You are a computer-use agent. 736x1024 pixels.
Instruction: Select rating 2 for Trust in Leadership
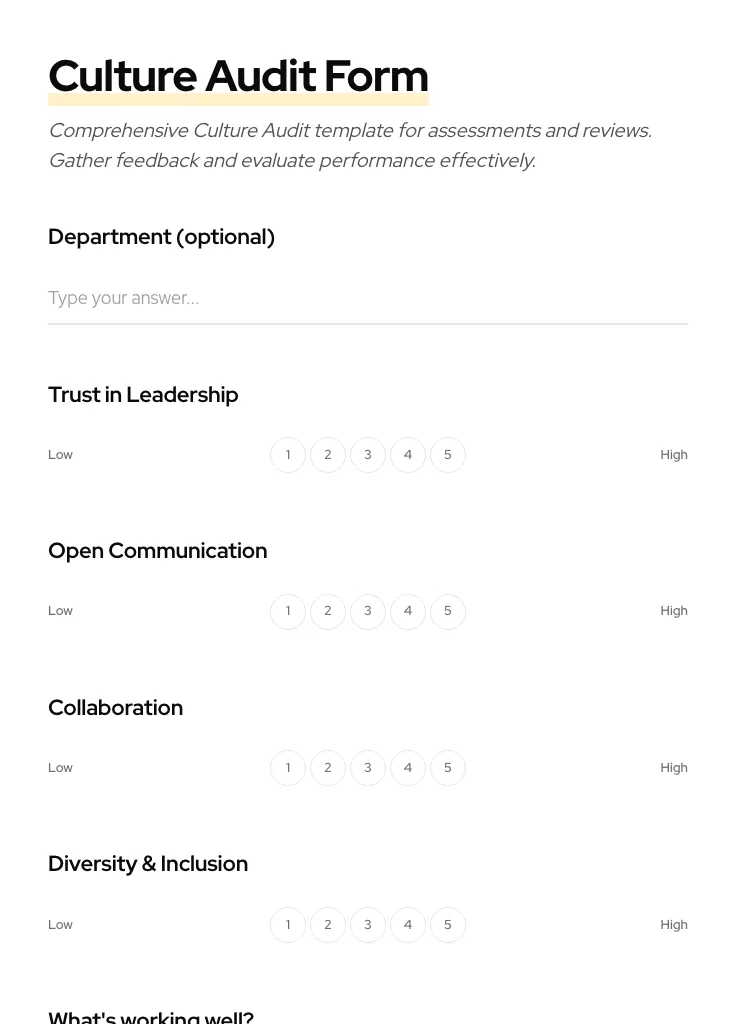[328, 455]
